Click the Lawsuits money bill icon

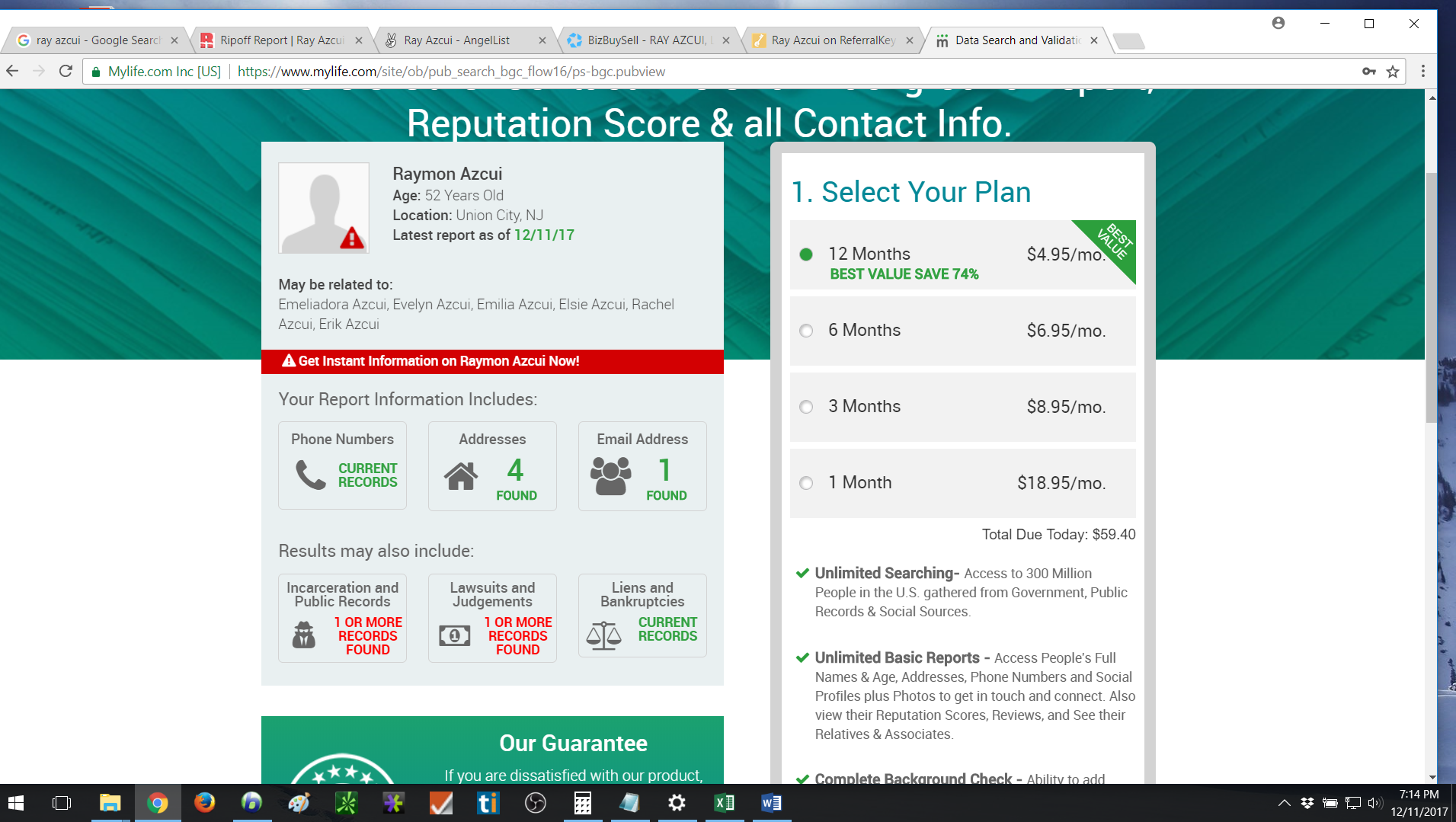pos(455,635)
